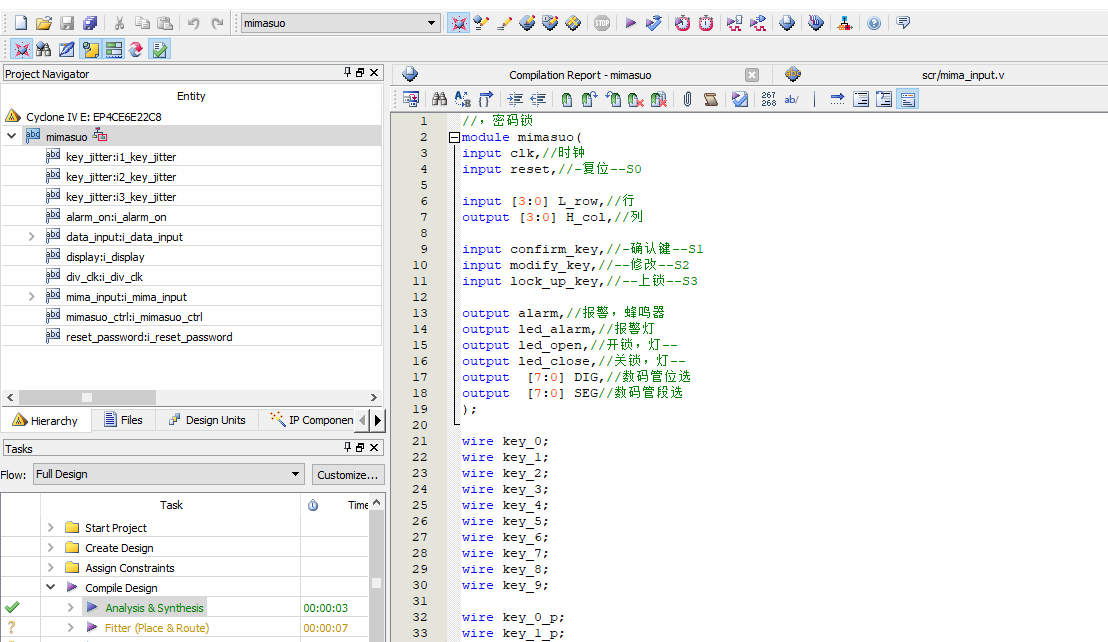1108x642 pixels.
Task: Analyze current file icon in editor toolbar
Action: (740, 100)
